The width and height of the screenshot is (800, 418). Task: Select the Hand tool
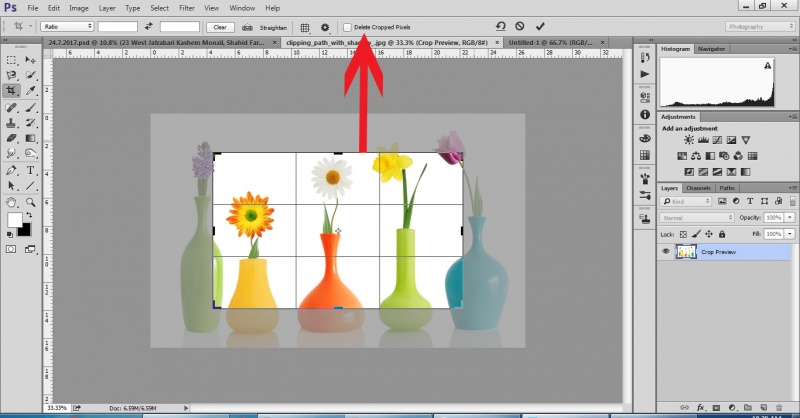coord(11,202)
